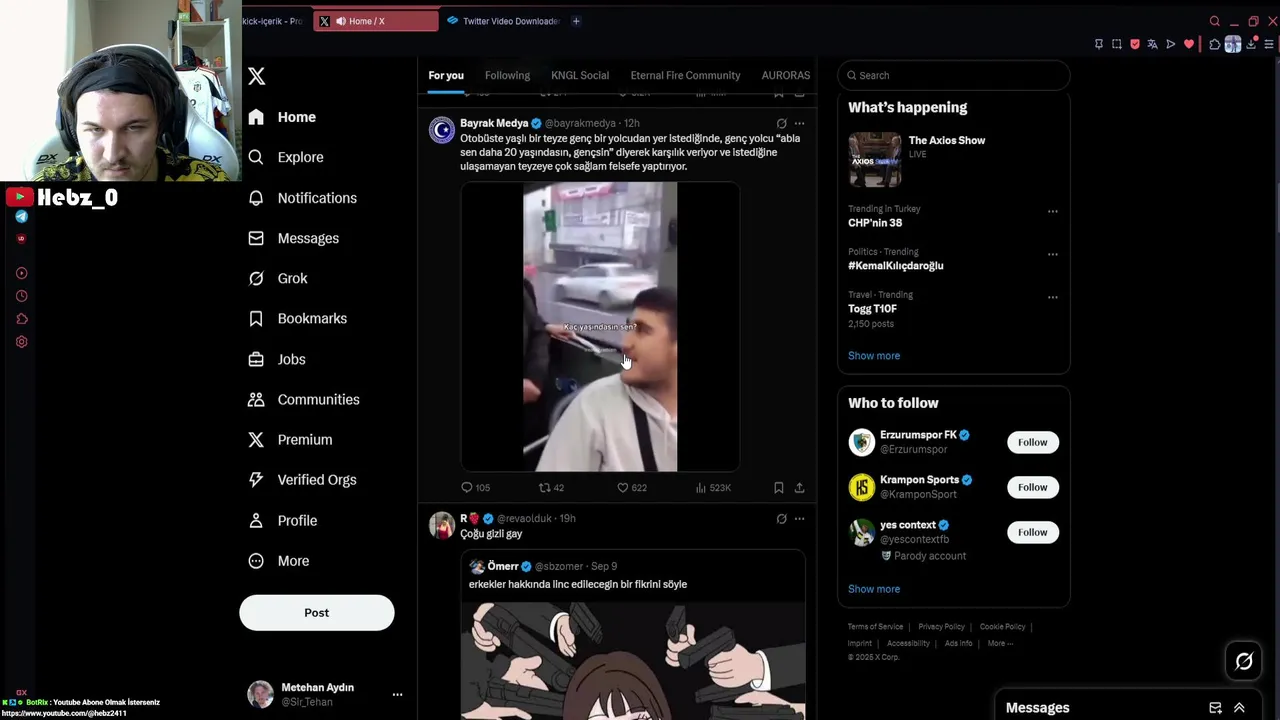Open account menu next to Metehan Aydın

click(x=397, y=694)
